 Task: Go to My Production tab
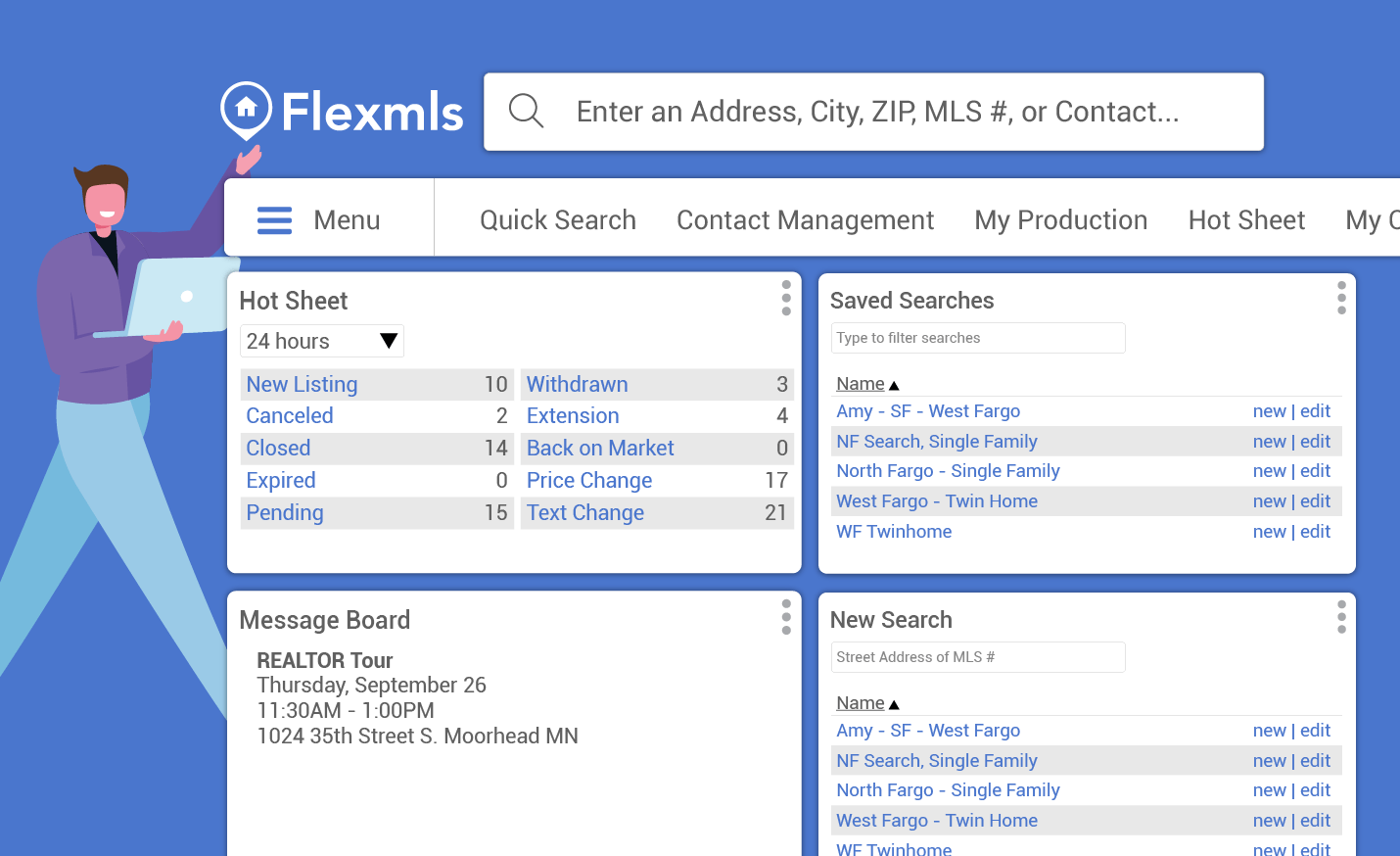pos(1060,219)
